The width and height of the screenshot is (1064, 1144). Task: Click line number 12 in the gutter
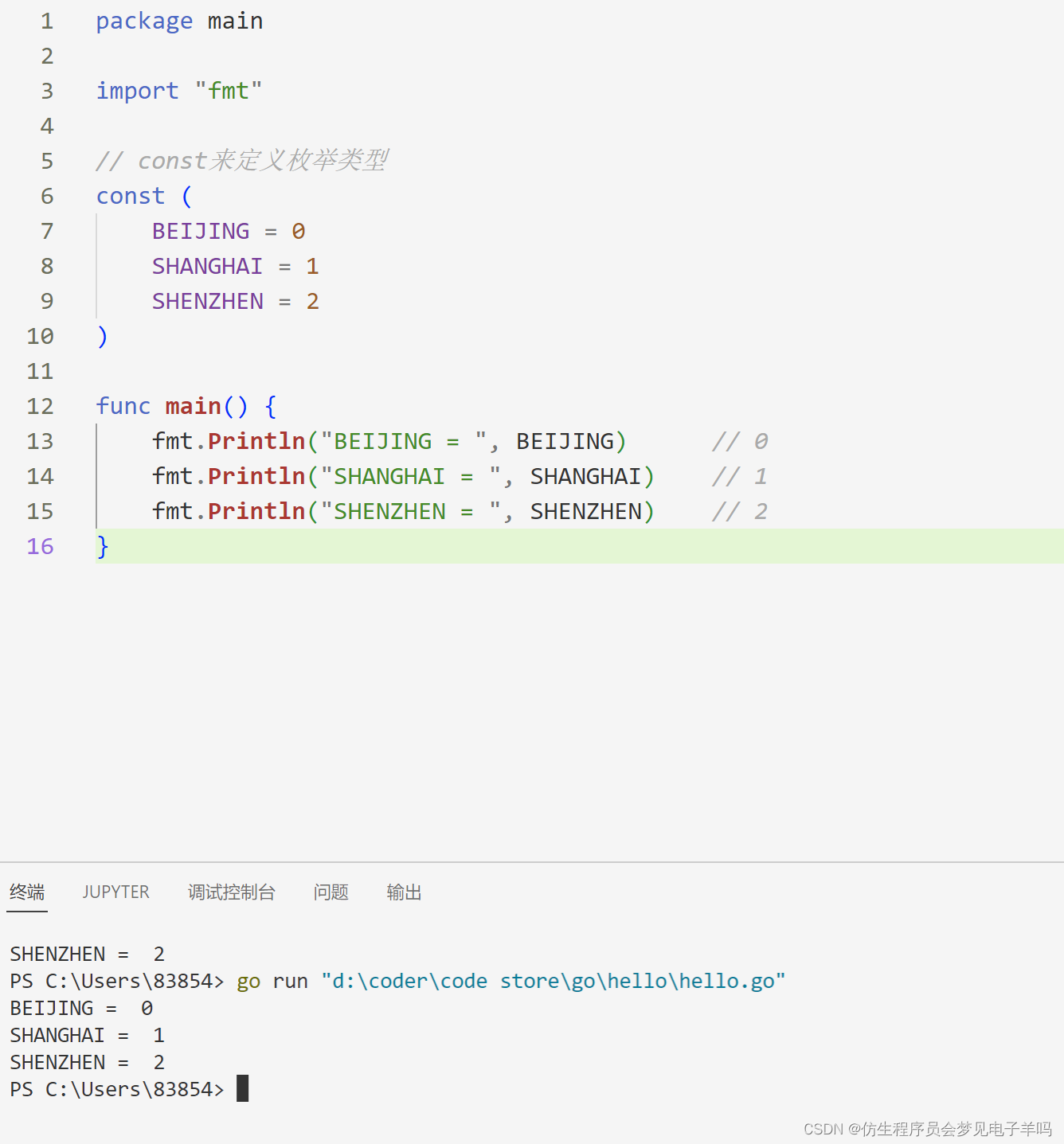point(41,406)
